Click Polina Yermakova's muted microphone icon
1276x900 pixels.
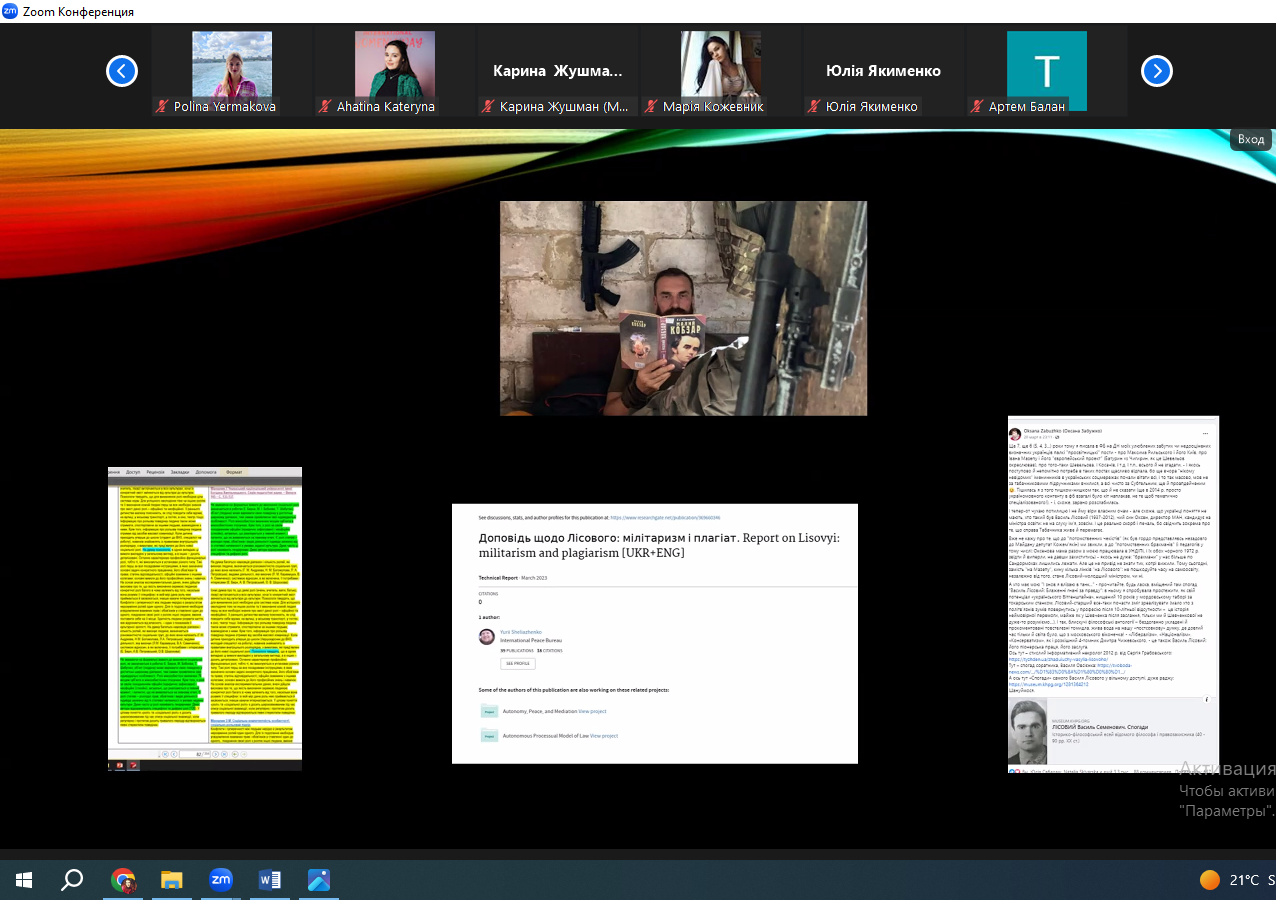pyautogui.click(x=162, y=107)
